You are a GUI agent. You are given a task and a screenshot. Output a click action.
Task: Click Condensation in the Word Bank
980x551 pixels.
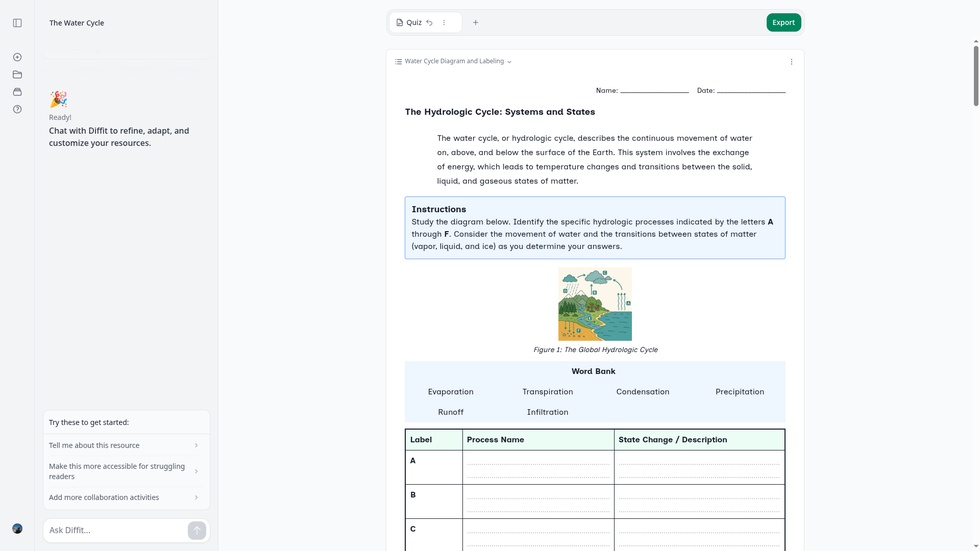tap(642, 392)
